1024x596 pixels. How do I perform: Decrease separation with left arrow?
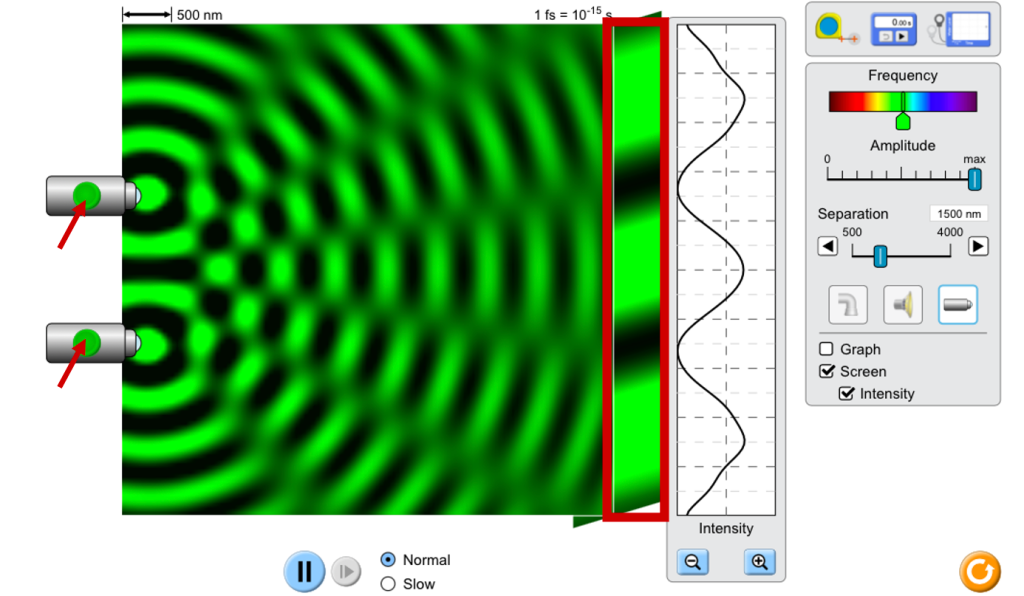click(828, 247)
